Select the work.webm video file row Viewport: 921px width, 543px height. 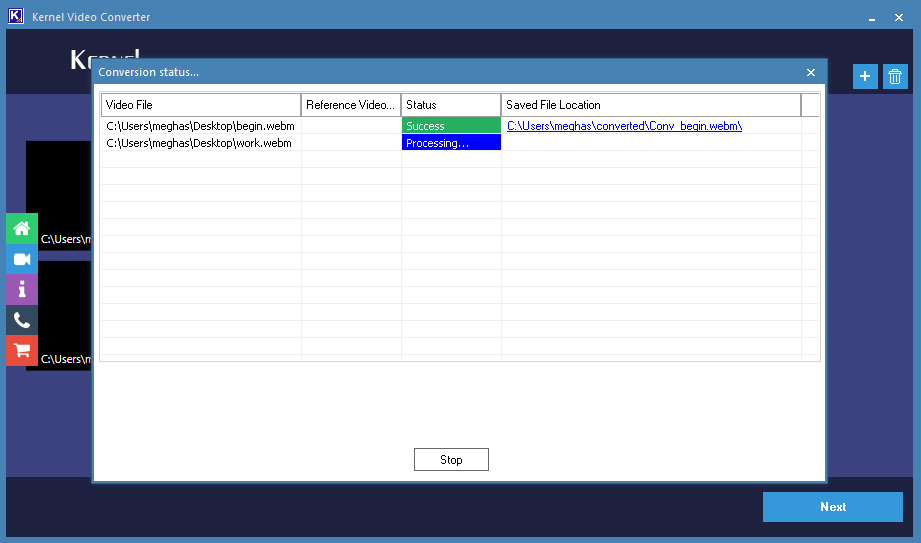click(x=460, y=143)
